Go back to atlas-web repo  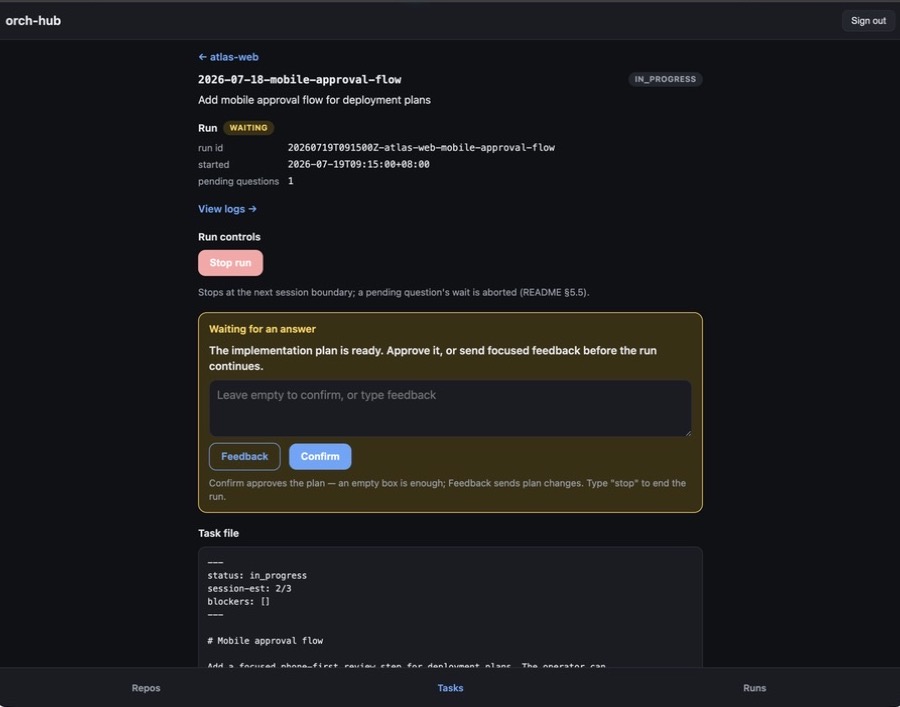pyautogui.click(x=228, y=57)
